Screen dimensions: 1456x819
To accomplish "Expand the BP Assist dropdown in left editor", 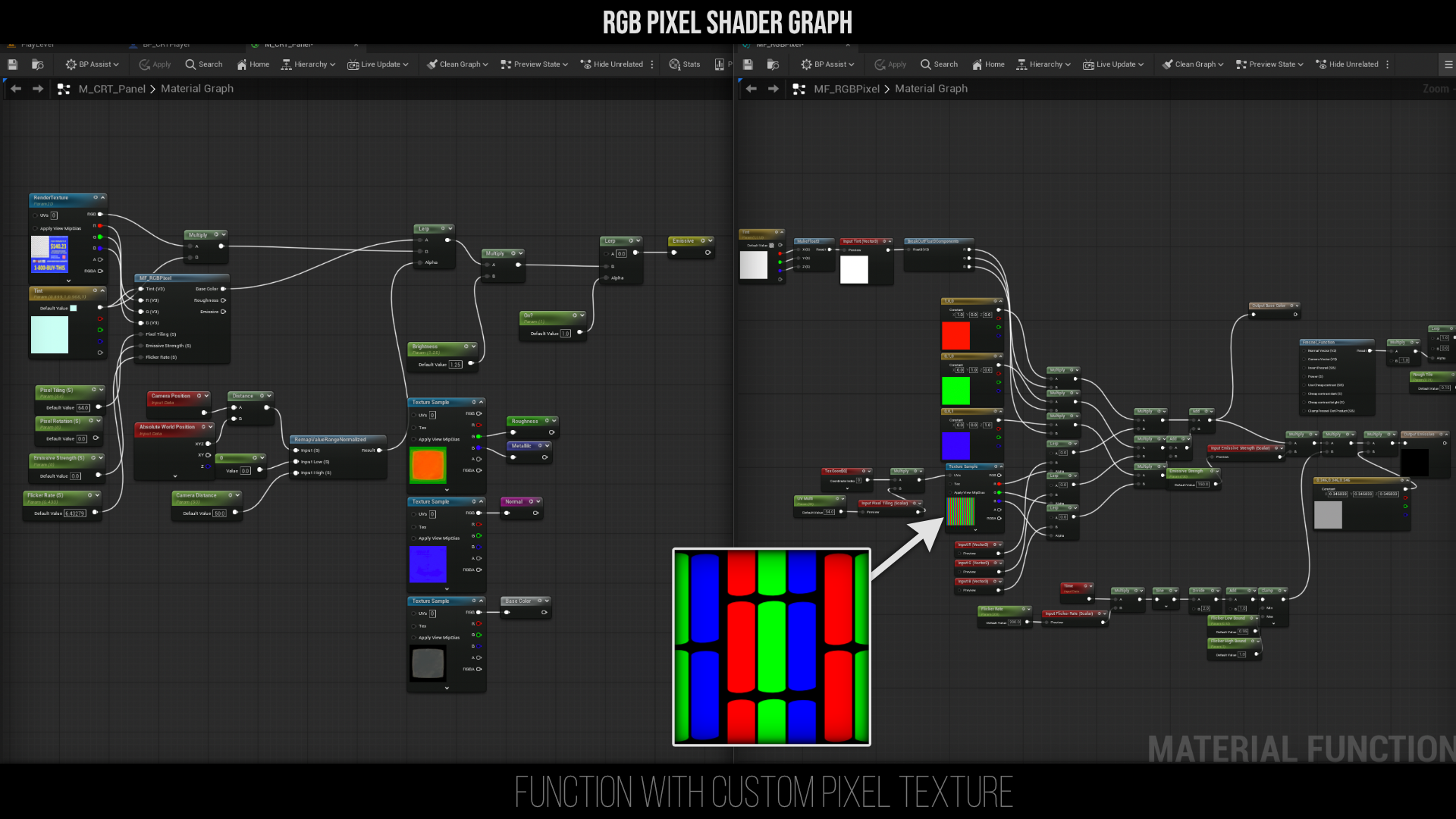I will [92, 64].
